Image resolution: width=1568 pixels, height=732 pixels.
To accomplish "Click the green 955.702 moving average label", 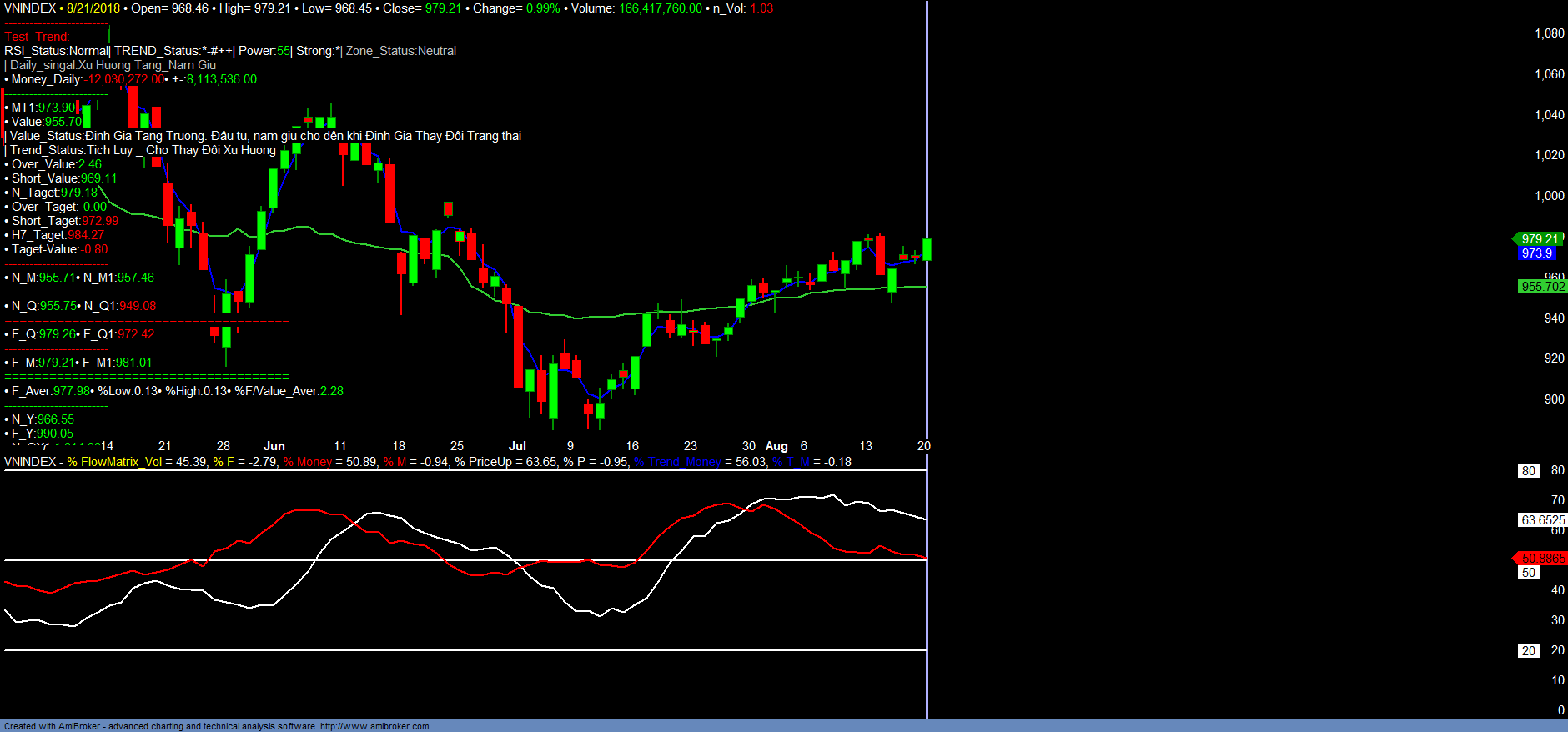I will [1542, 287].
